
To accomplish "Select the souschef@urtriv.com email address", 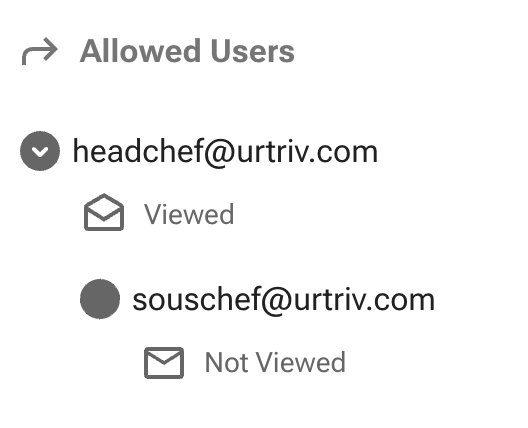I will 284,300.
